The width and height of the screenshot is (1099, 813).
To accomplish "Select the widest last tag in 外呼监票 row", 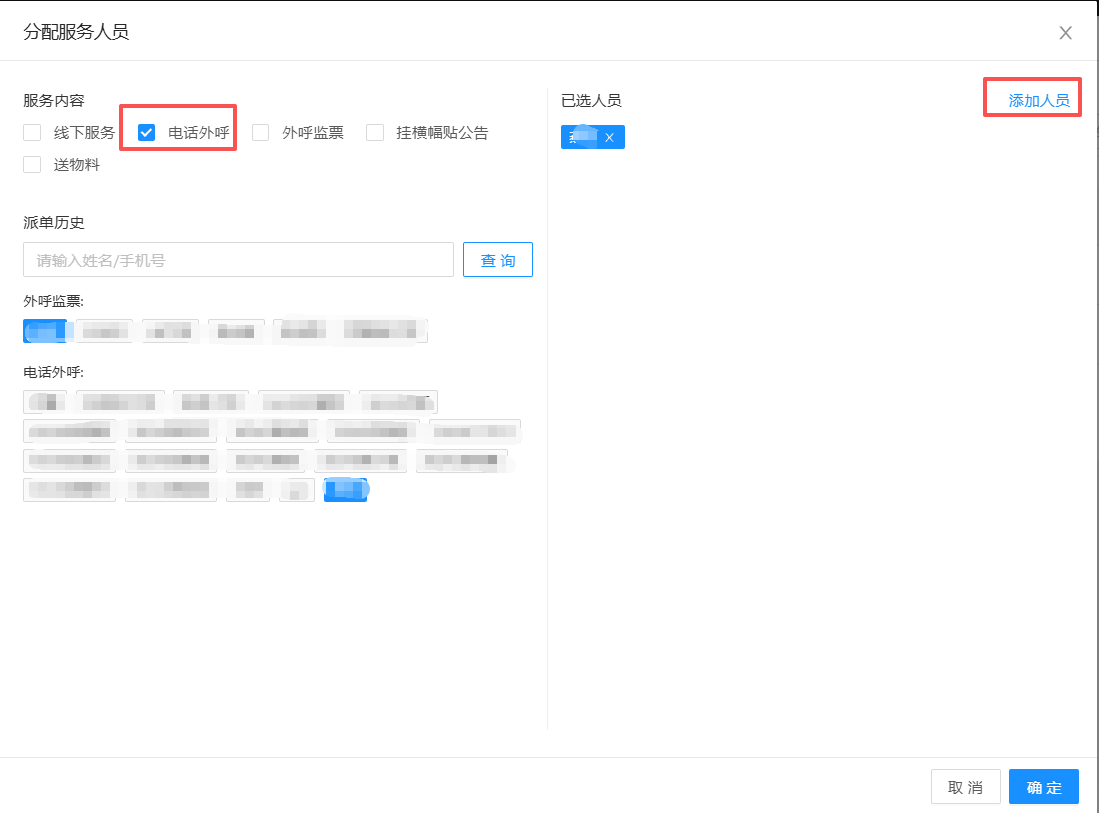I will [x=351, y=331].
